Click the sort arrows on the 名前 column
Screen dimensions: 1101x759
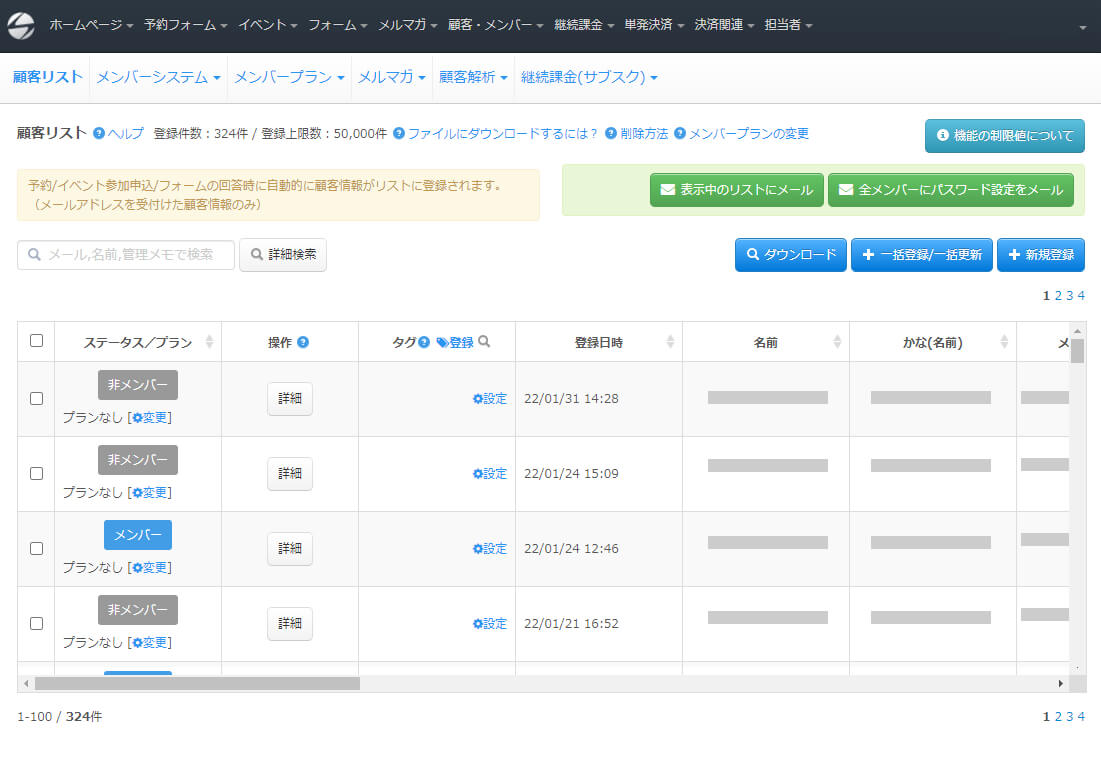[837, 342]
